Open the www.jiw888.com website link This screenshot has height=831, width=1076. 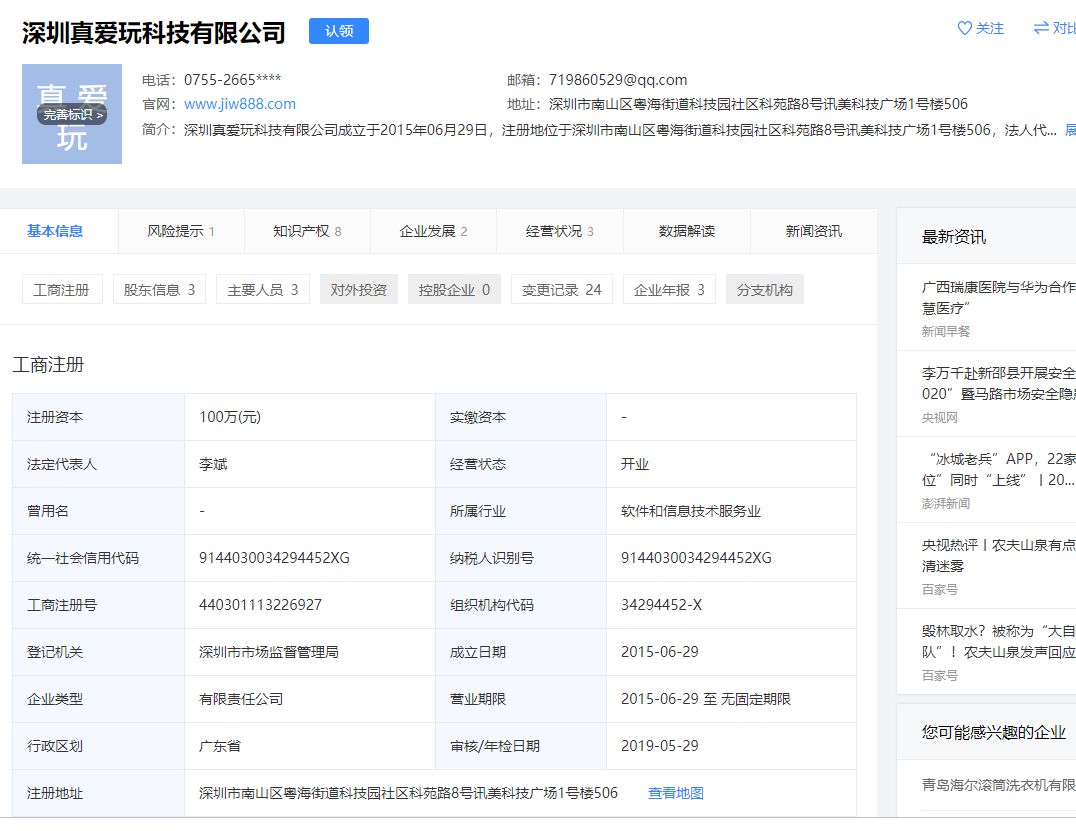point(240,104)
